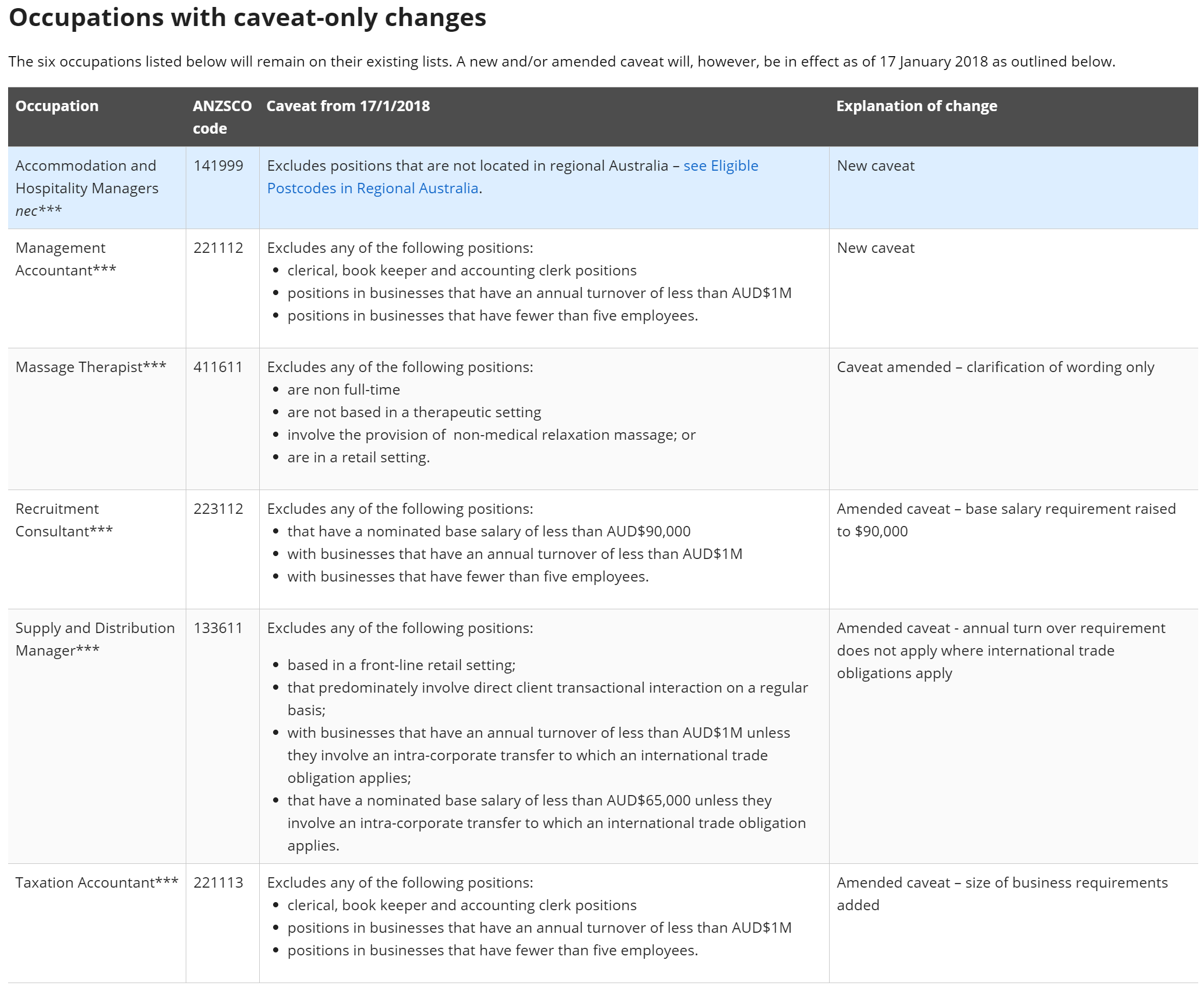The height and width of the screenshot is (986, 1204).
Task: Select the ANZSCO code 223112 cell
Action: click(x=218, y=509)
